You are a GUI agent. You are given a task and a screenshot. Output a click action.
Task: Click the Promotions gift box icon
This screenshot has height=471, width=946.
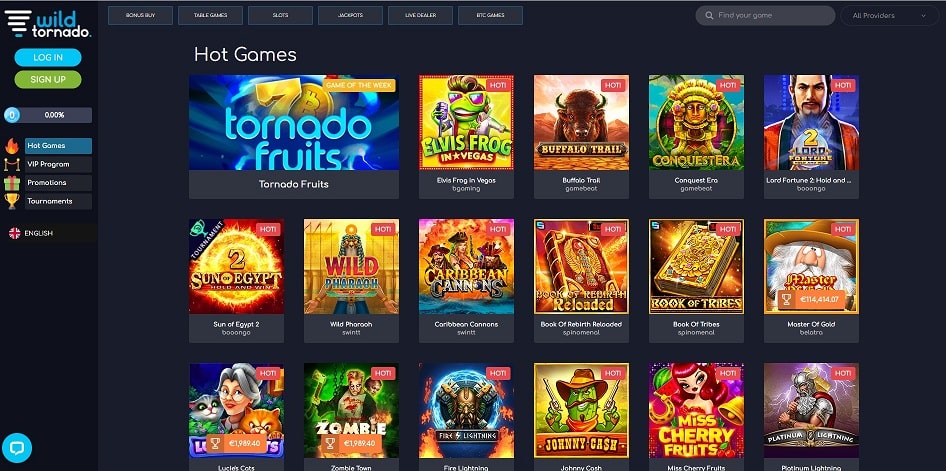click(12, 183)
